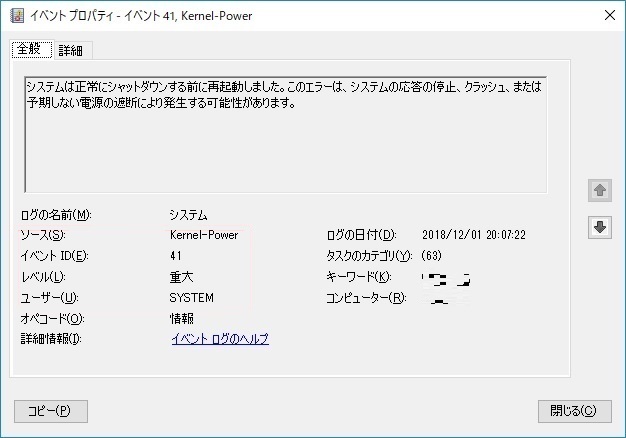Click the 閉じる(C) button
The height and width of the screenshot is (438, 626).
574,411
